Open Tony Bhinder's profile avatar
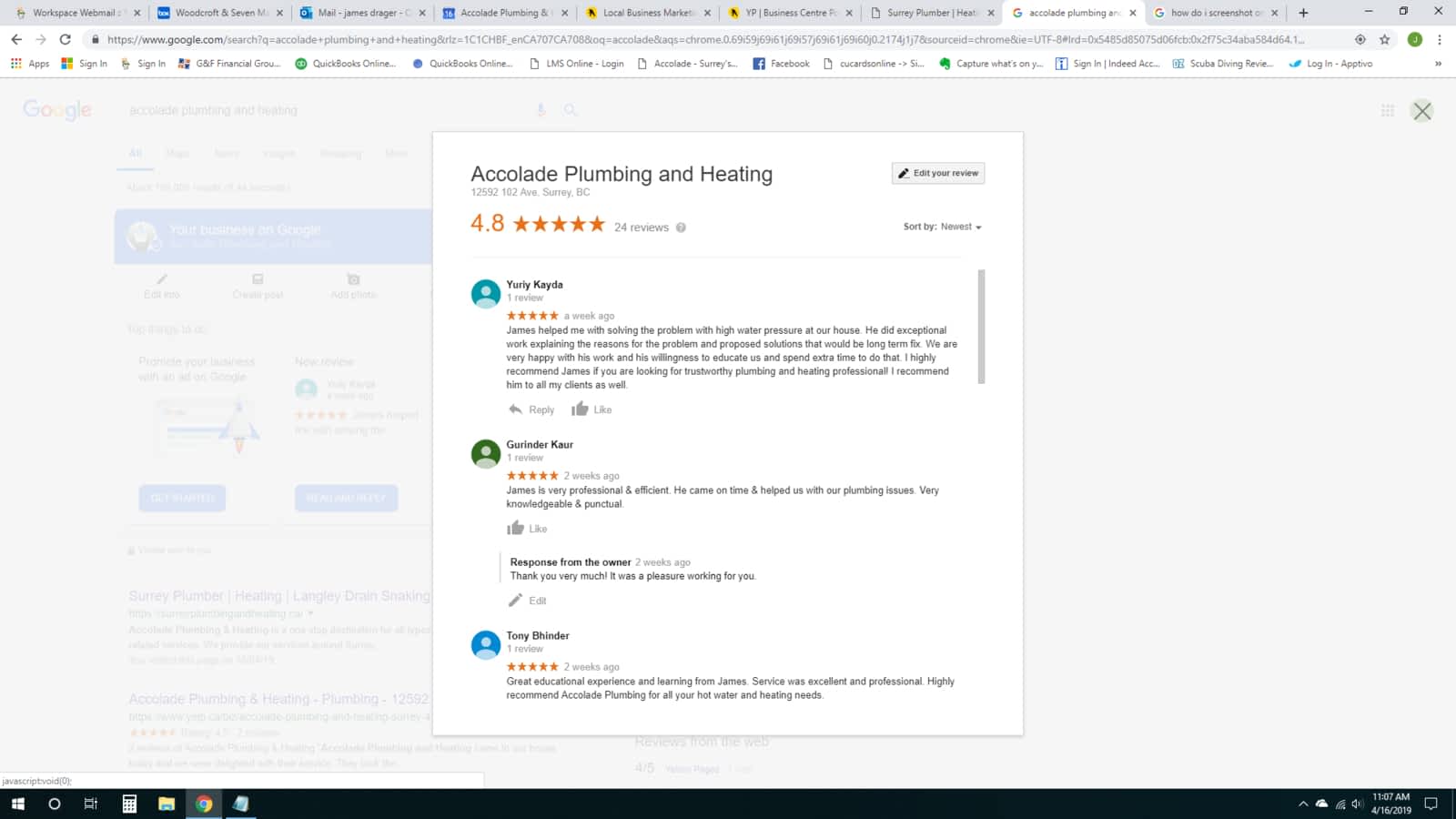The height and width of the screenshot is (819, 1456). [x=485, y=644]
